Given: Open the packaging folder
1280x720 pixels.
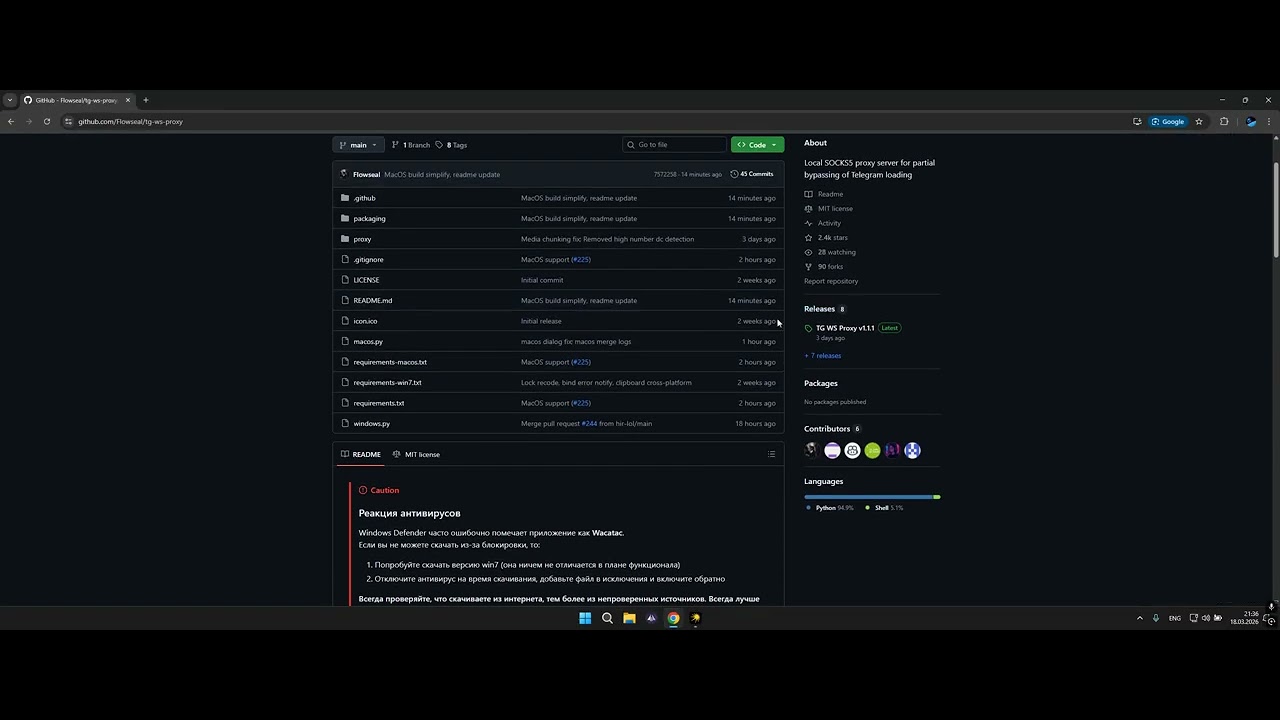Looking at the screenshot, I should pos(369,218).
